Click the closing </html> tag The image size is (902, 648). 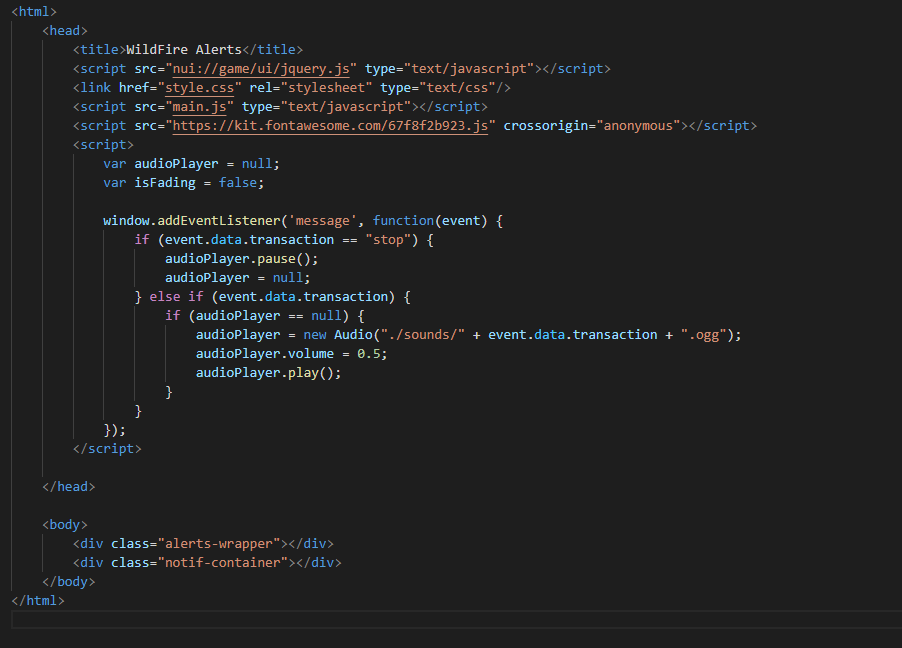(x=38, y=601)
